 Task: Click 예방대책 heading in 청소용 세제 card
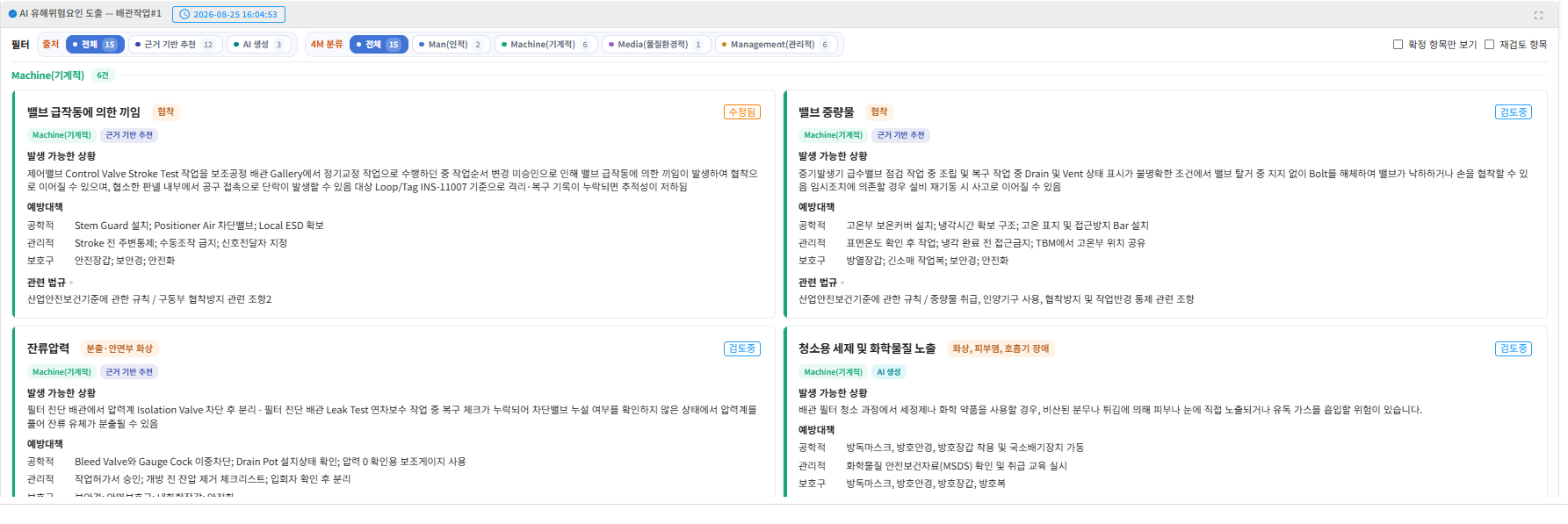pos(816,430)
